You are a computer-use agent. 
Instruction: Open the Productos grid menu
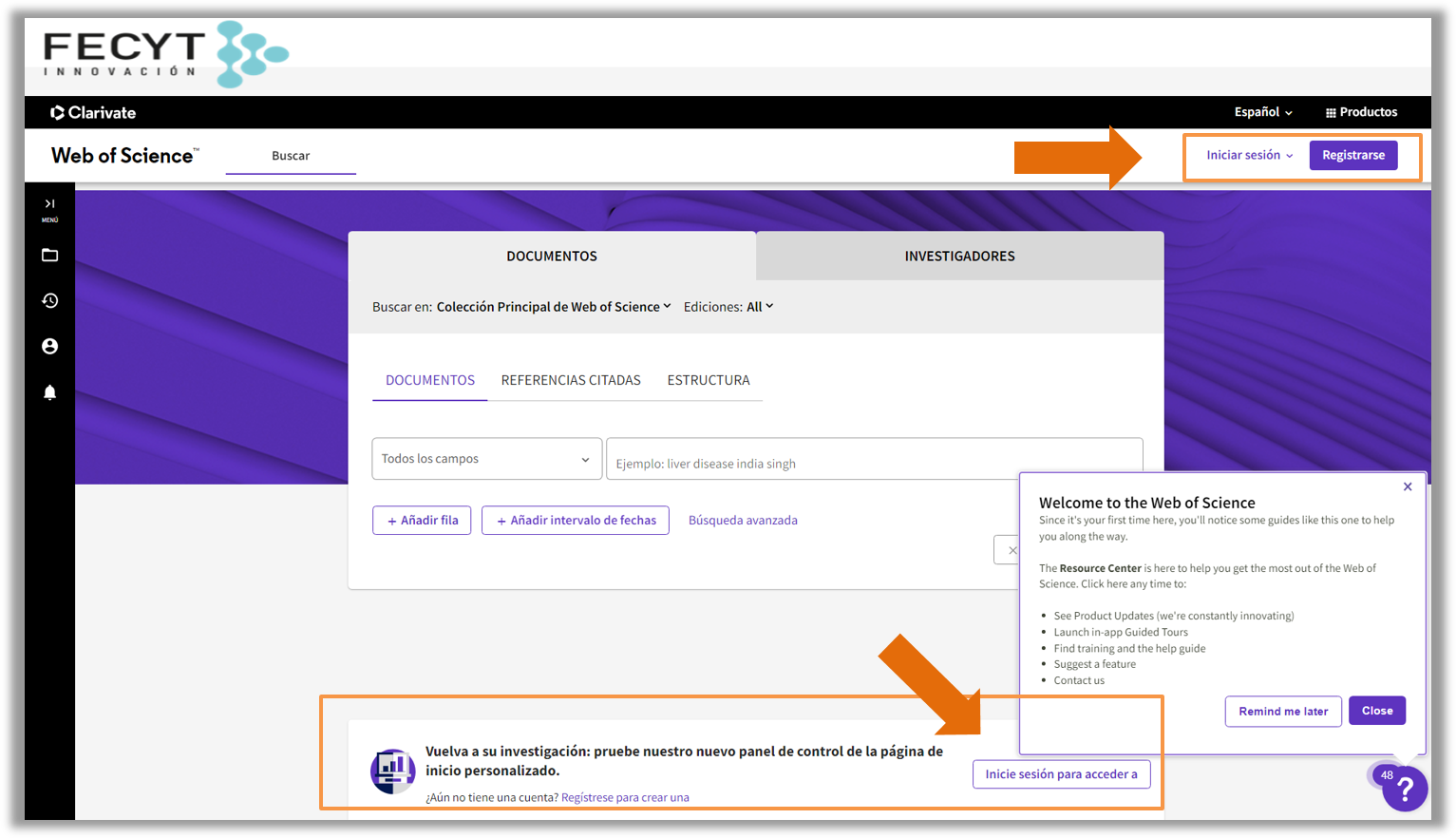point(1361,112)
